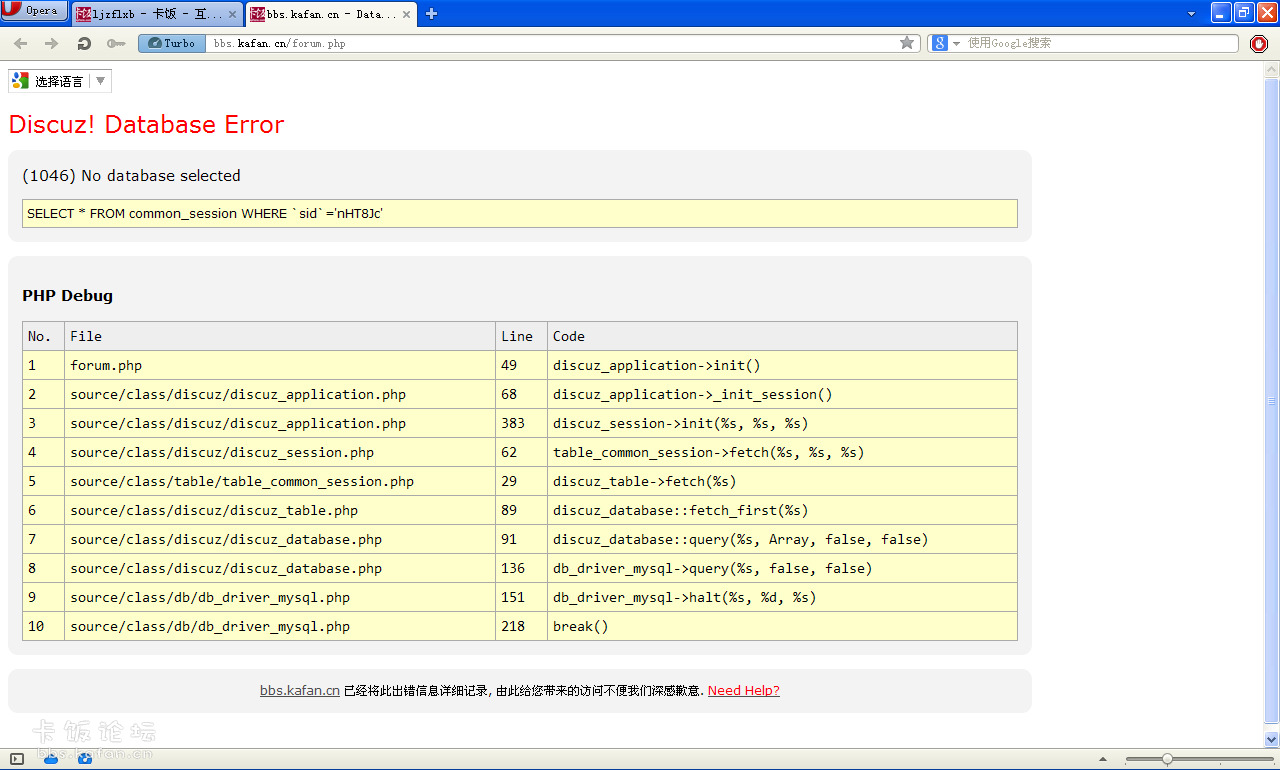Select the discuz_database::fetch_first(%s) code cell

(x=782, y=510)
